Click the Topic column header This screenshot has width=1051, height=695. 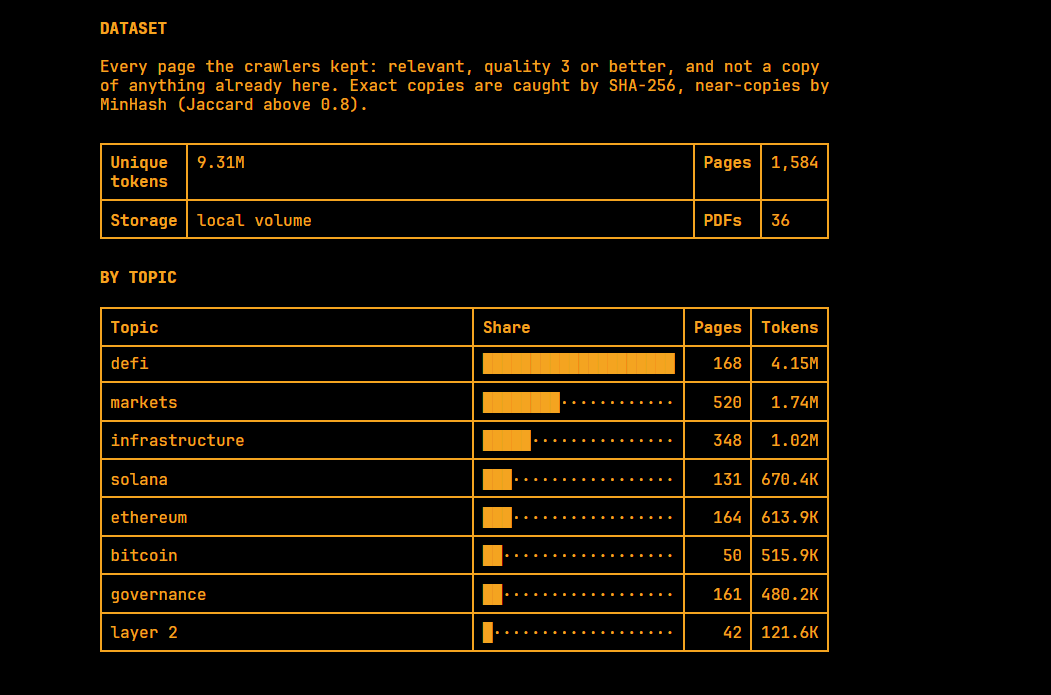tap(134, 328)
